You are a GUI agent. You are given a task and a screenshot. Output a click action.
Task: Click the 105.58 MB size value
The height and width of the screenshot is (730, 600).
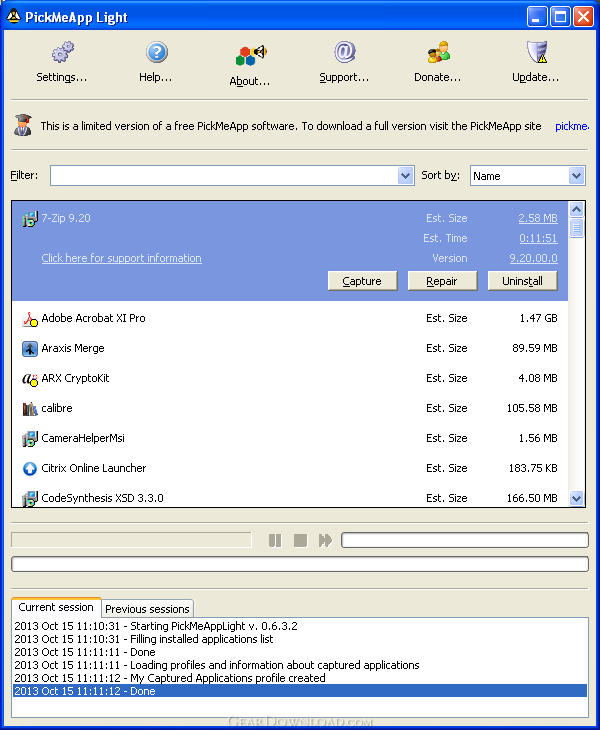point(532,408)
